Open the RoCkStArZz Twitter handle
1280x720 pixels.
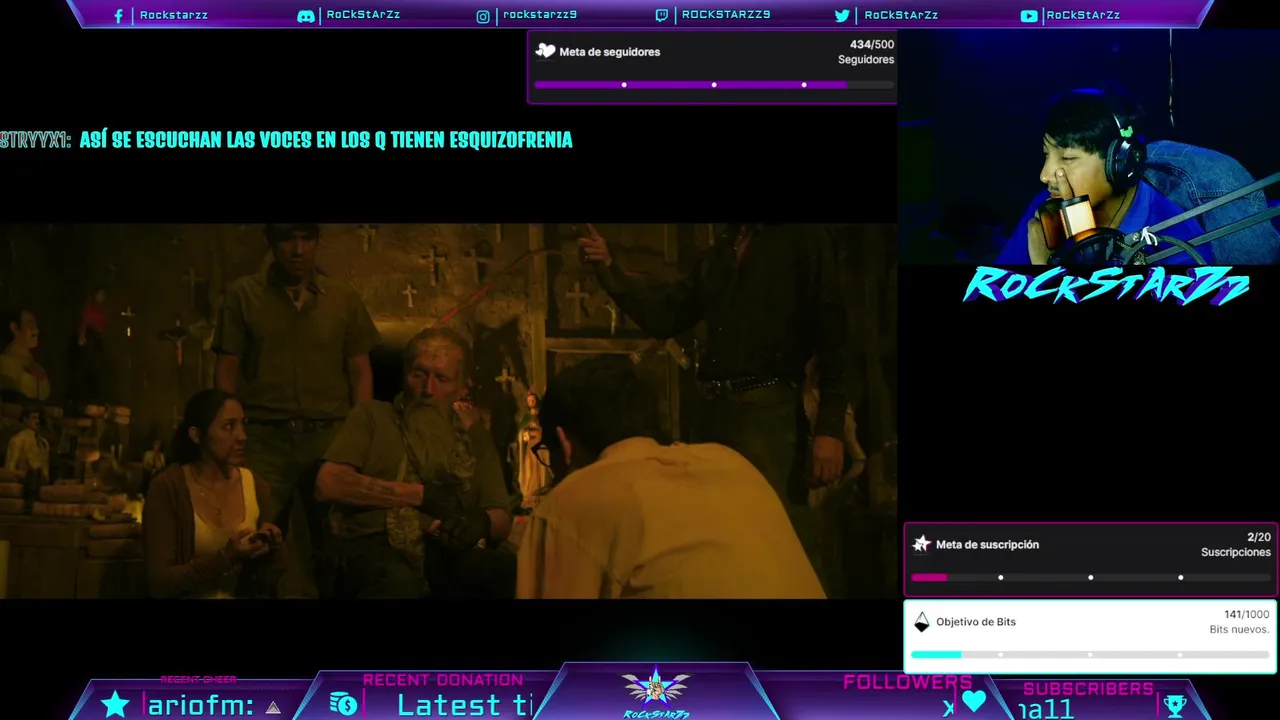[901, 16]
